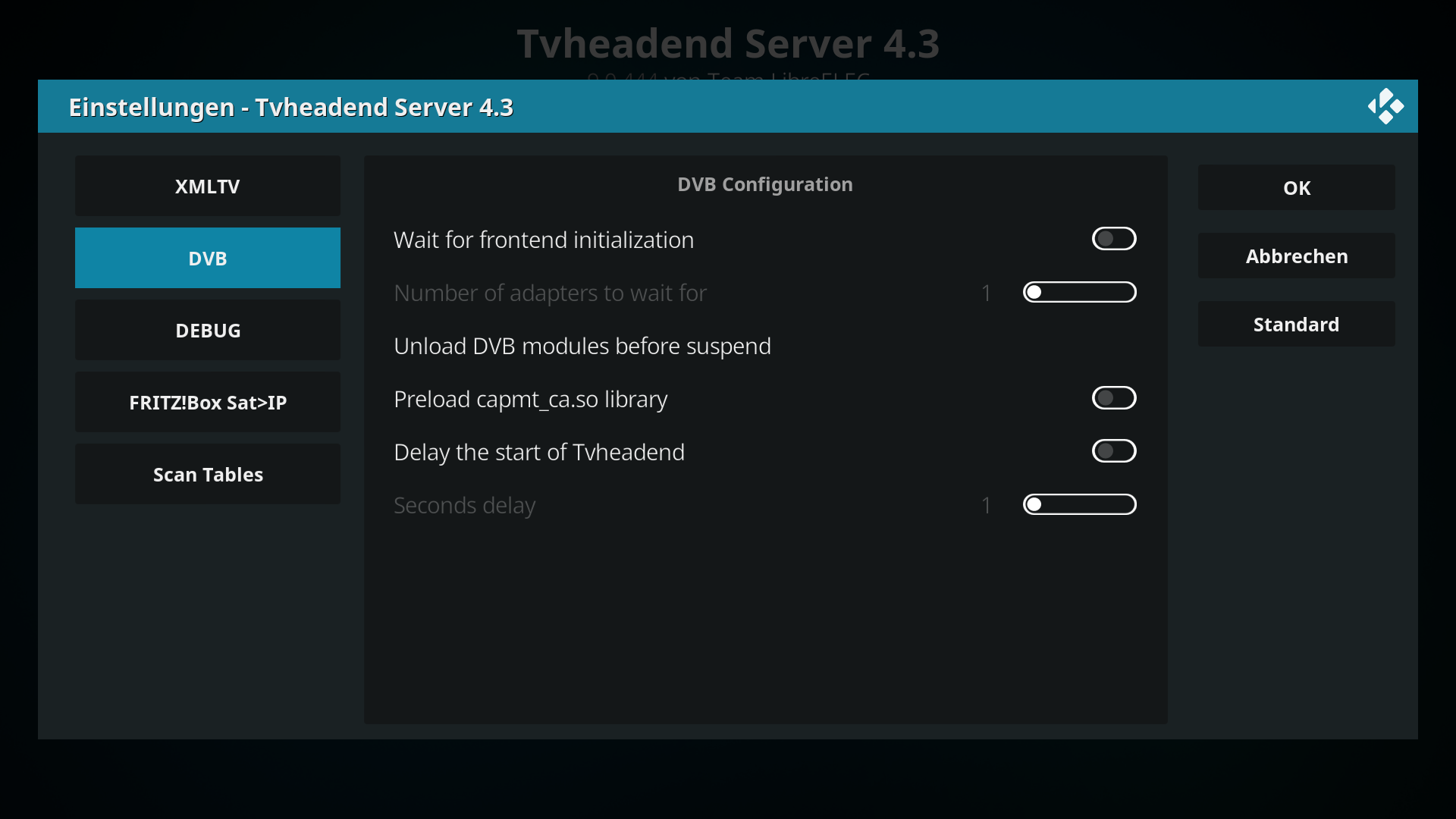Click the Number of adapters to wait for label
This screenshot has width=1456, height=819.
(550, 293)
